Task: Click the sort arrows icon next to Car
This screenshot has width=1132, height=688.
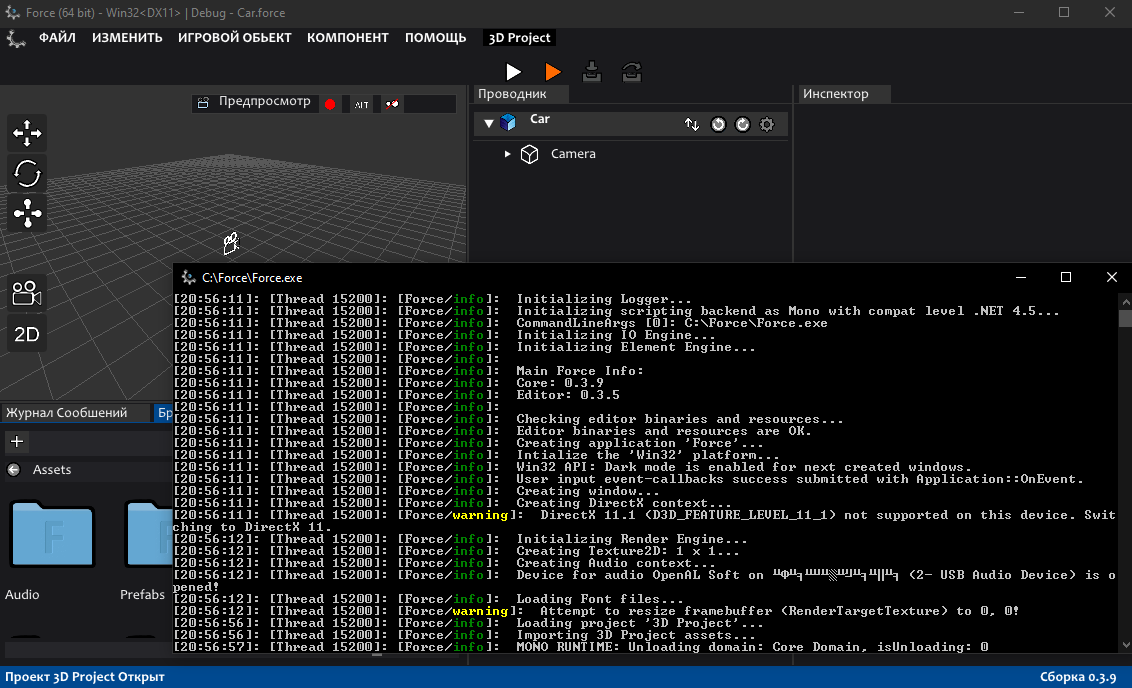Action: pyautogui.click(x=692, y=123)
